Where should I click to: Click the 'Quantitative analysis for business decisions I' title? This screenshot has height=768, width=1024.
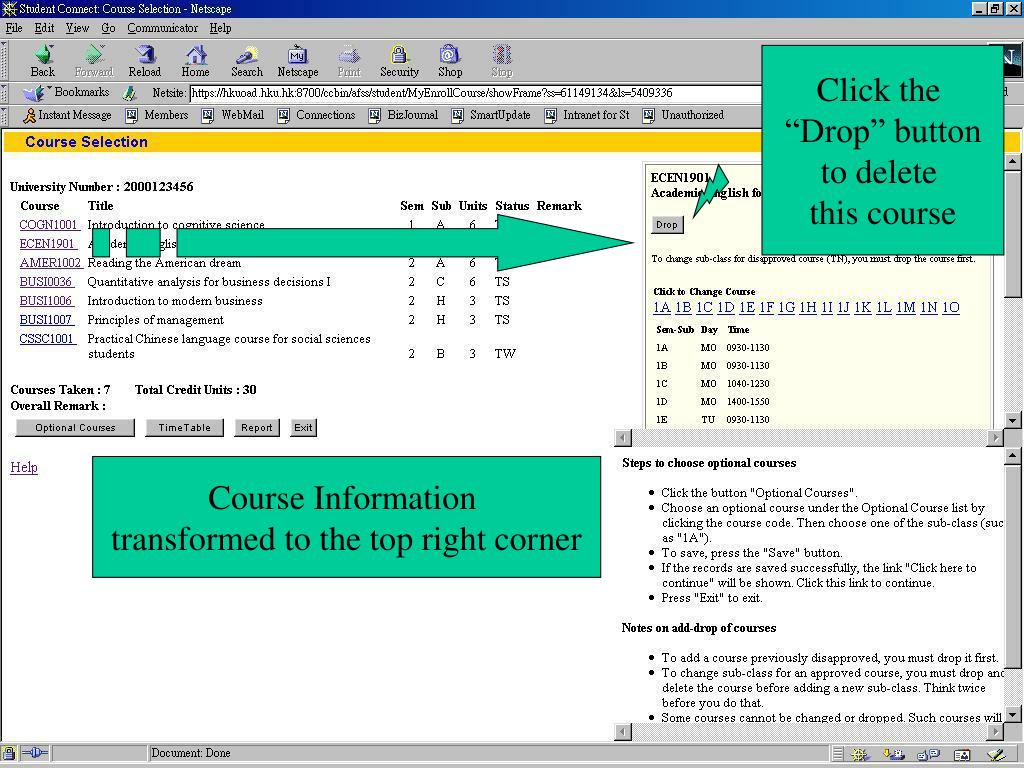[209, 281]
